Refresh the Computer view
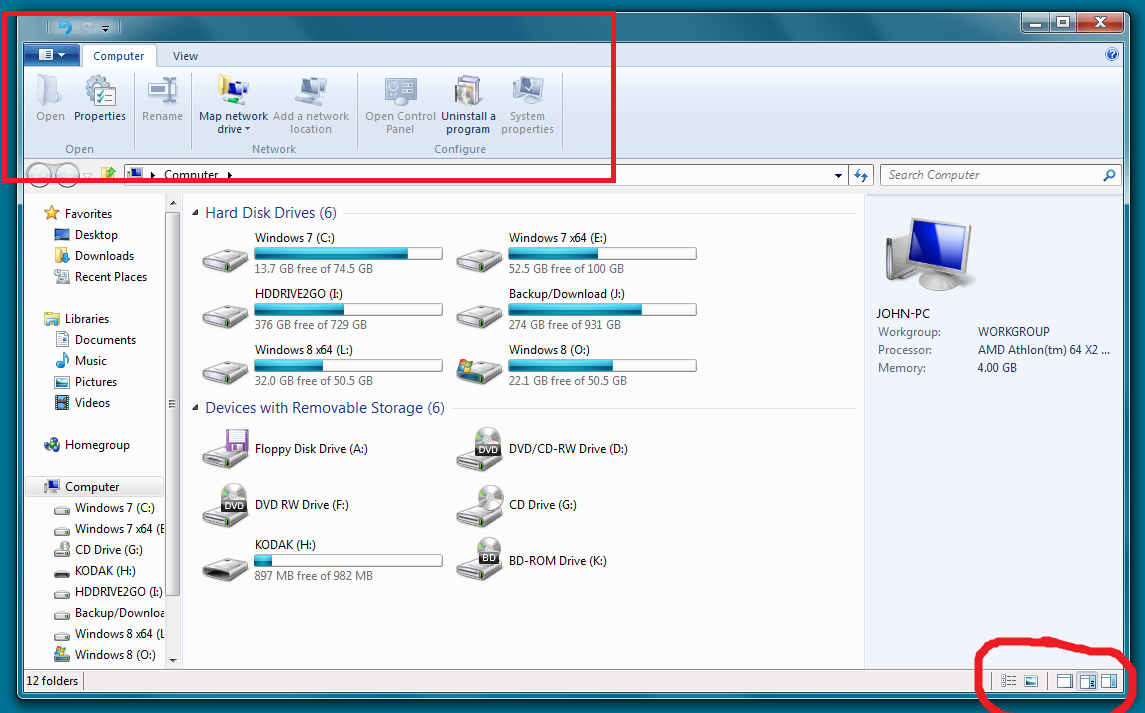The width and height of the screenshot is (1145, 713). tap(861, 174)
